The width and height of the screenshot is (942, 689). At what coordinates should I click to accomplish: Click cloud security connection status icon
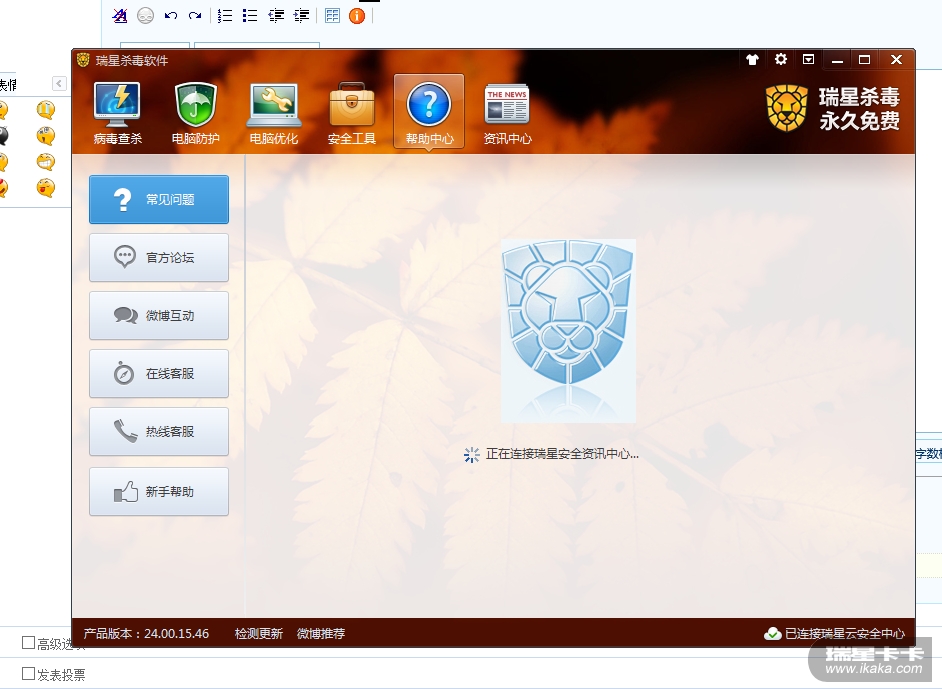coord(772,634)
